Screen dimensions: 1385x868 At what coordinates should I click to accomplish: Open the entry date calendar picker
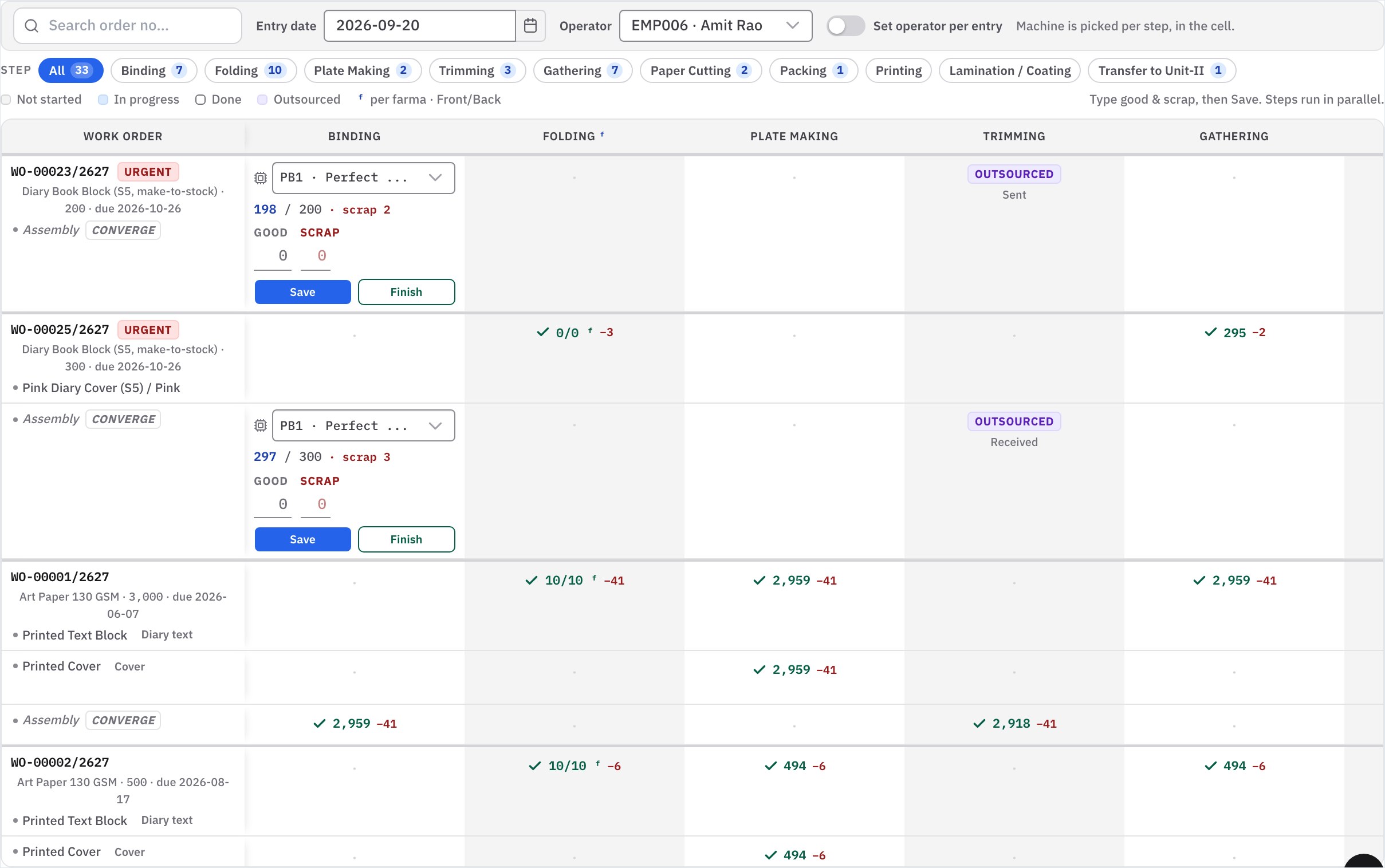coord(530,26)
